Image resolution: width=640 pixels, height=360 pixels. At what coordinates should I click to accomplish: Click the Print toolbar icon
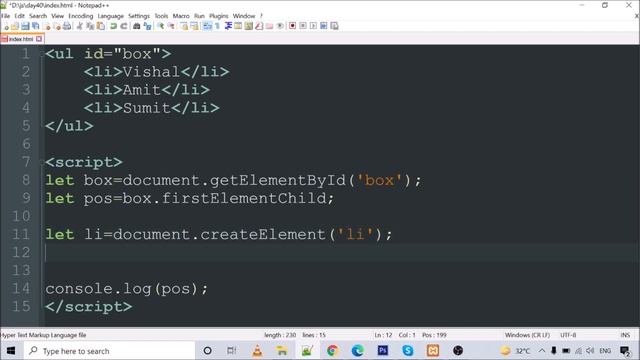pyautogui.click(x=67, y=26)
